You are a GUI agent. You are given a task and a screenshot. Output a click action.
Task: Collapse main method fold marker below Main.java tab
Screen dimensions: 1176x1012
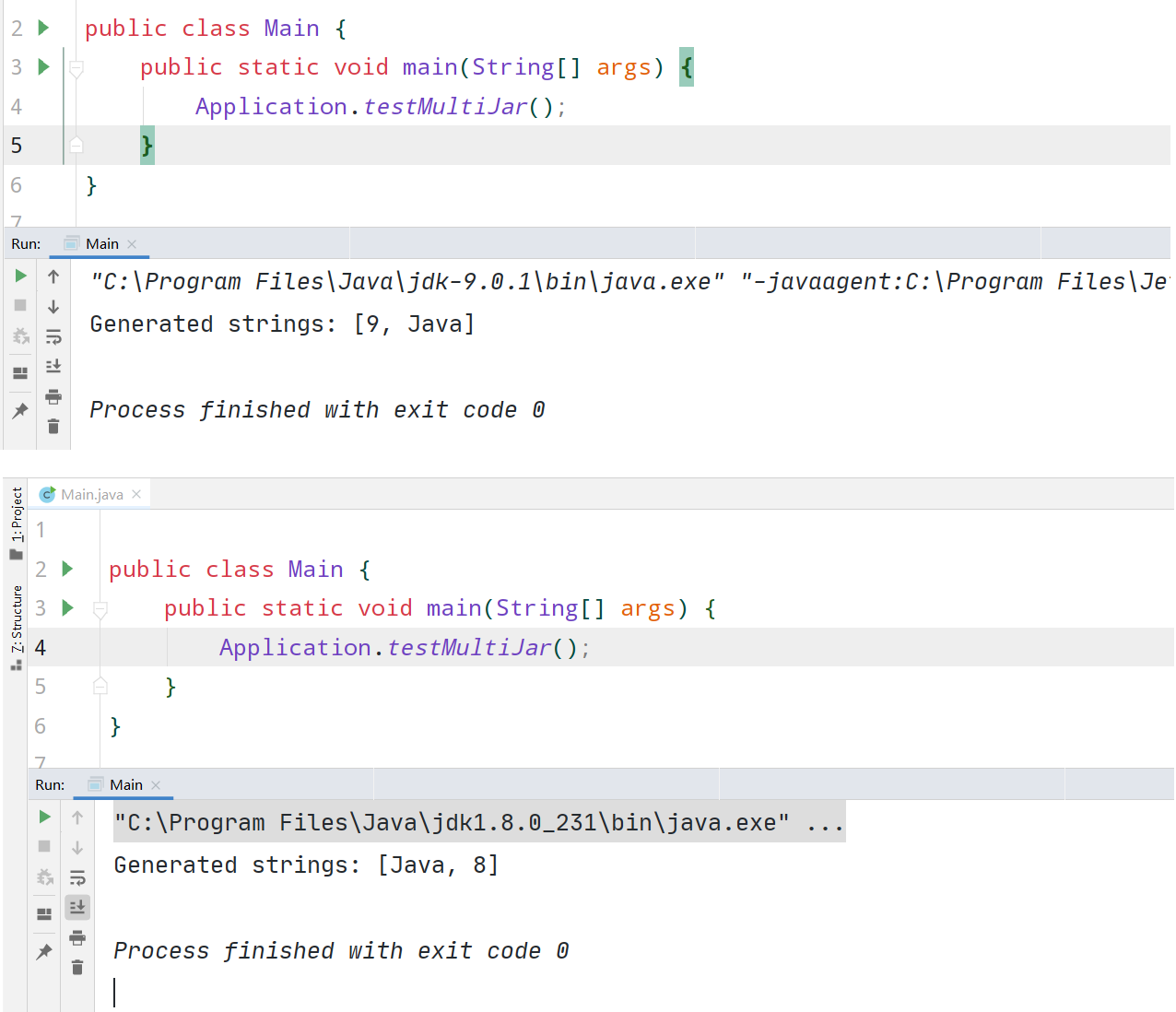(x=100, y=608)
